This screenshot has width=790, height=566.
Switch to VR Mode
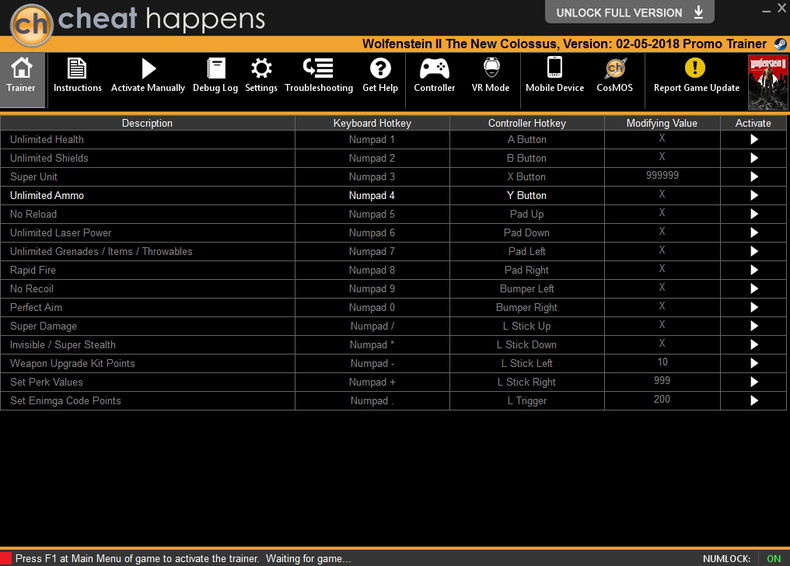(x=490, y=76)
